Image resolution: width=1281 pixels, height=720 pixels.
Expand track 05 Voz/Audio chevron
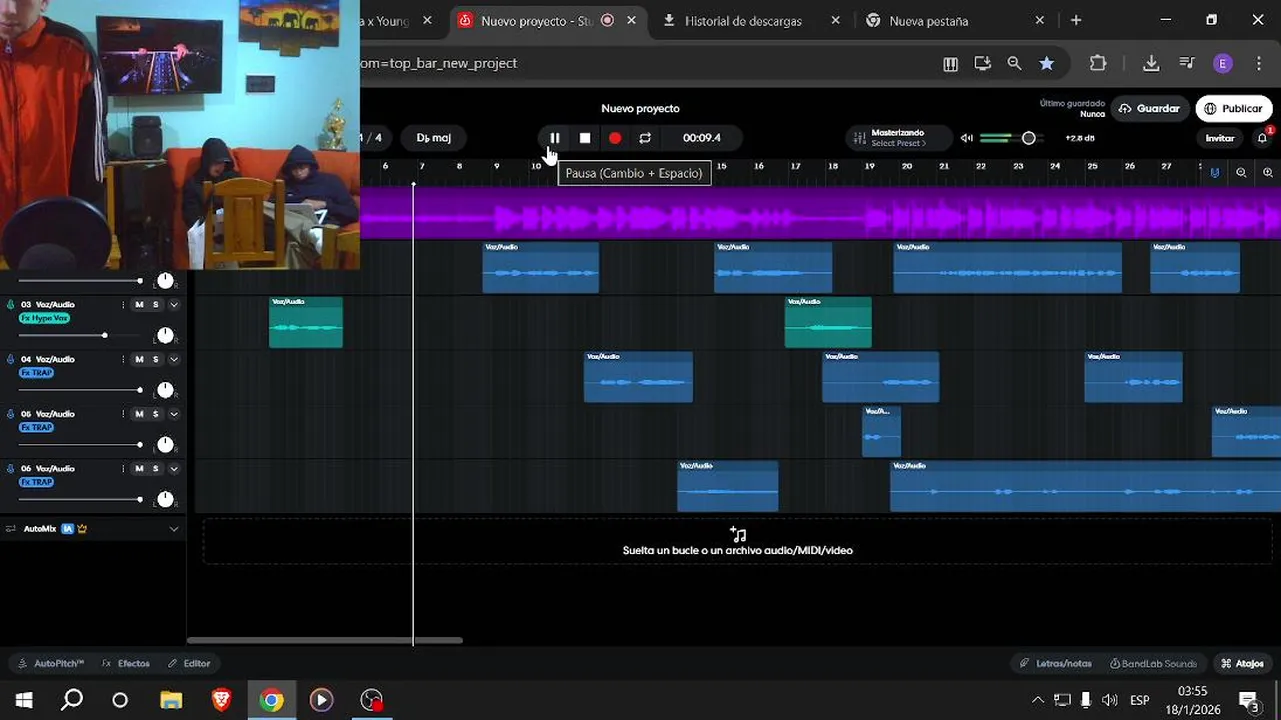pos(174,414)
